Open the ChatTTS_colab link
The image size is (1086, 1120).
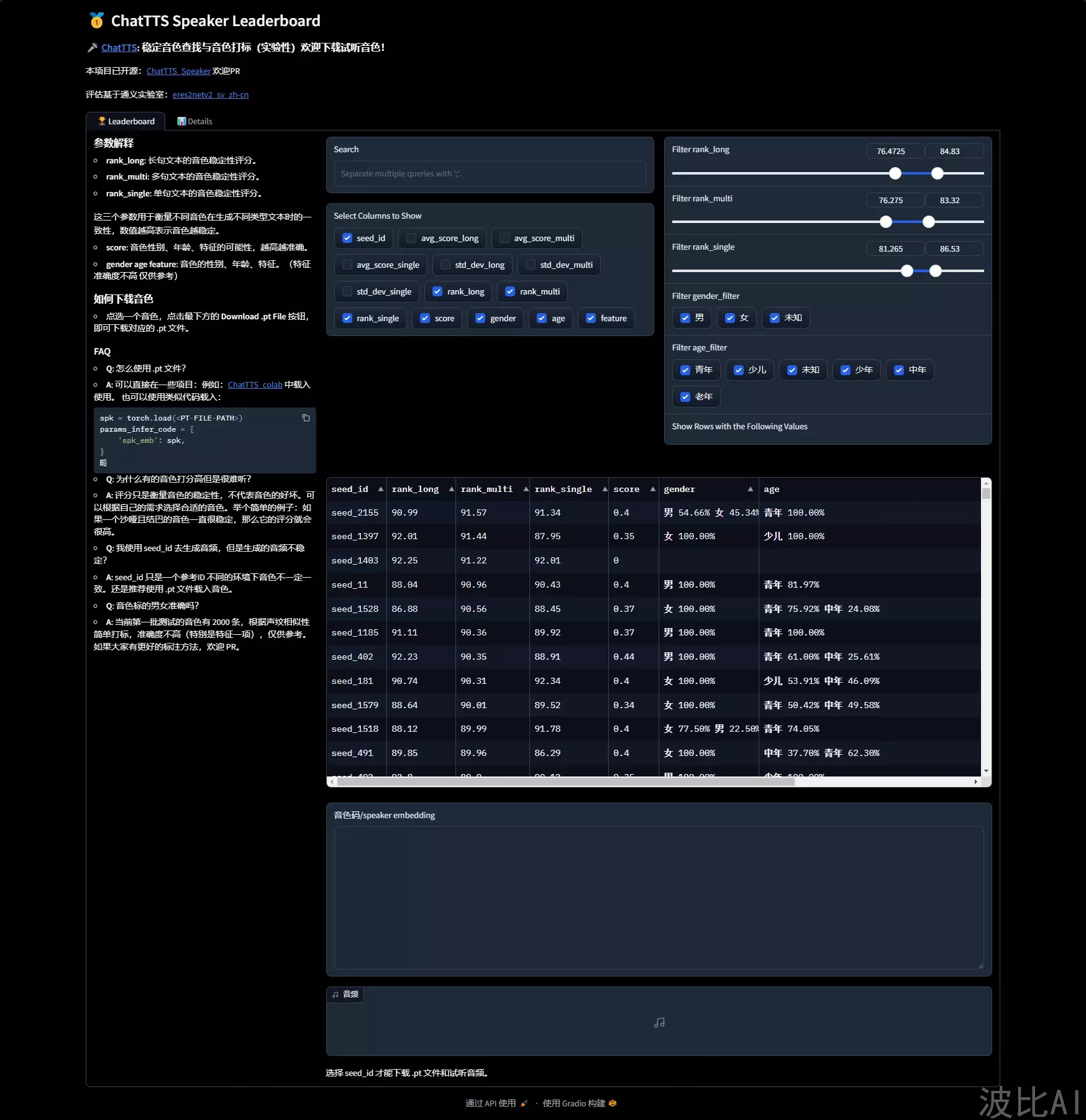[x=255, y=385]
